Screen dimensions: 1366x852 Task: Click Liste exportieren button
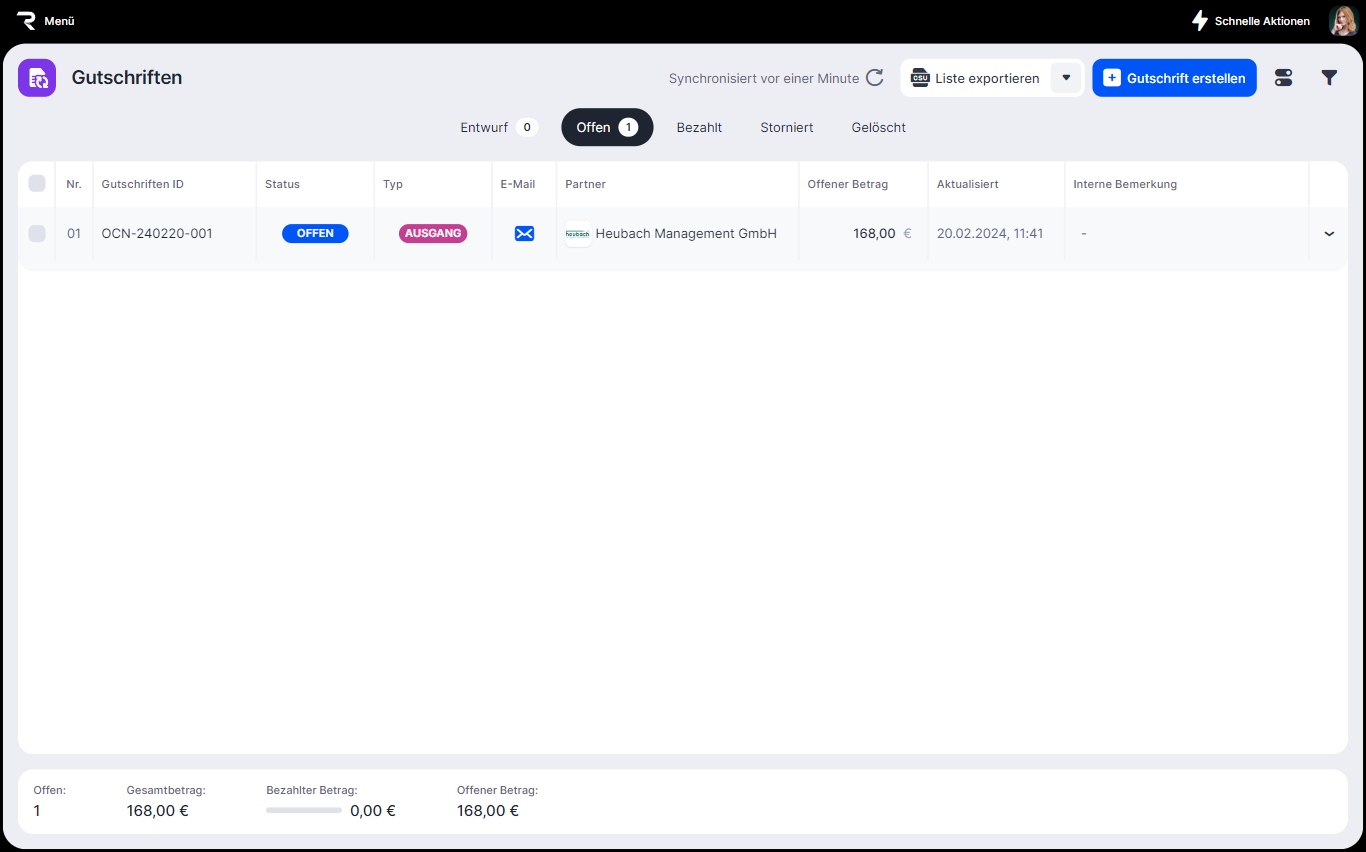(x=975, y=78)
